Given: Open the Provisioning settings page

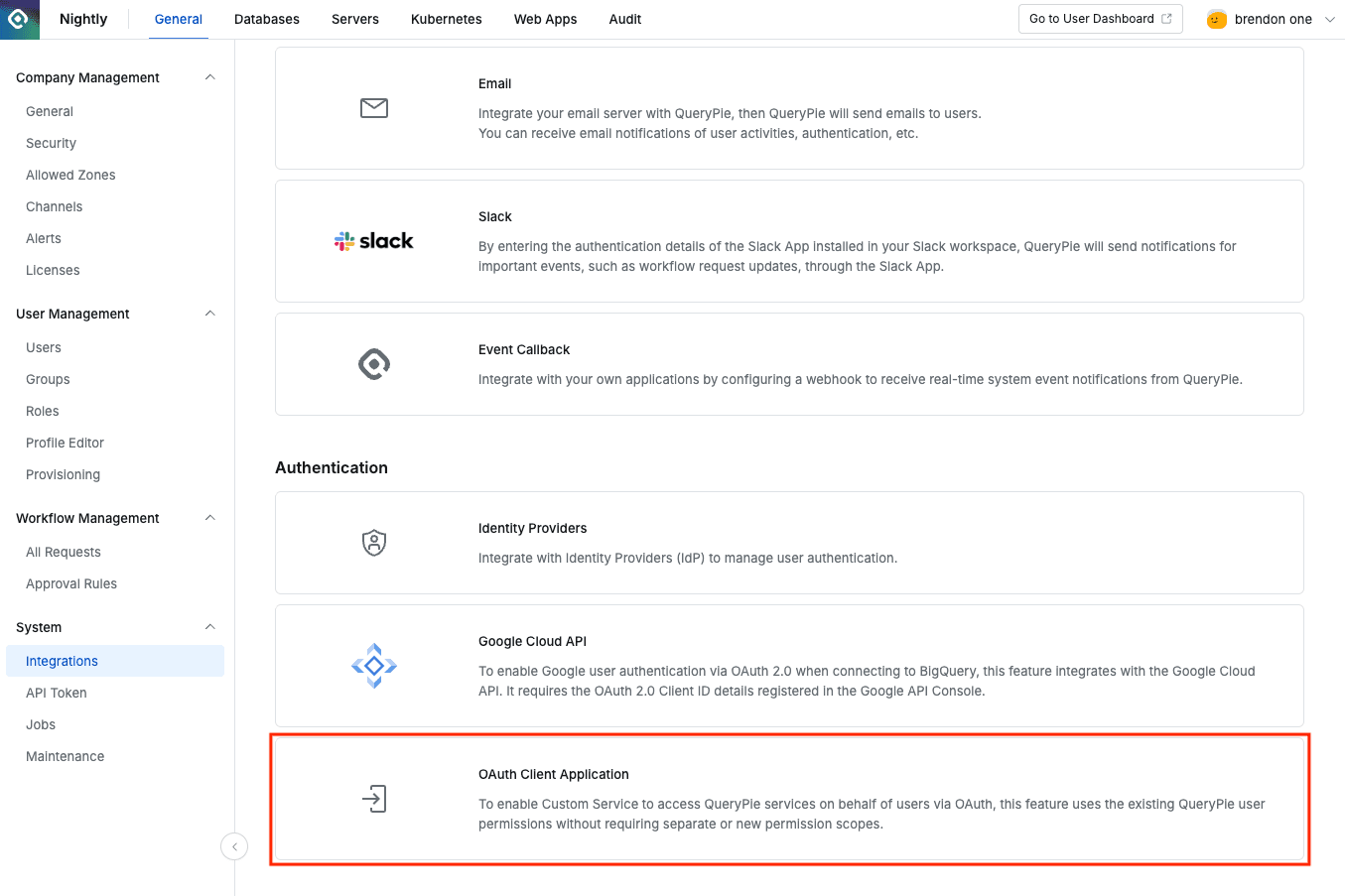Looking at the screenshot, I should click(x=63, y=474).
